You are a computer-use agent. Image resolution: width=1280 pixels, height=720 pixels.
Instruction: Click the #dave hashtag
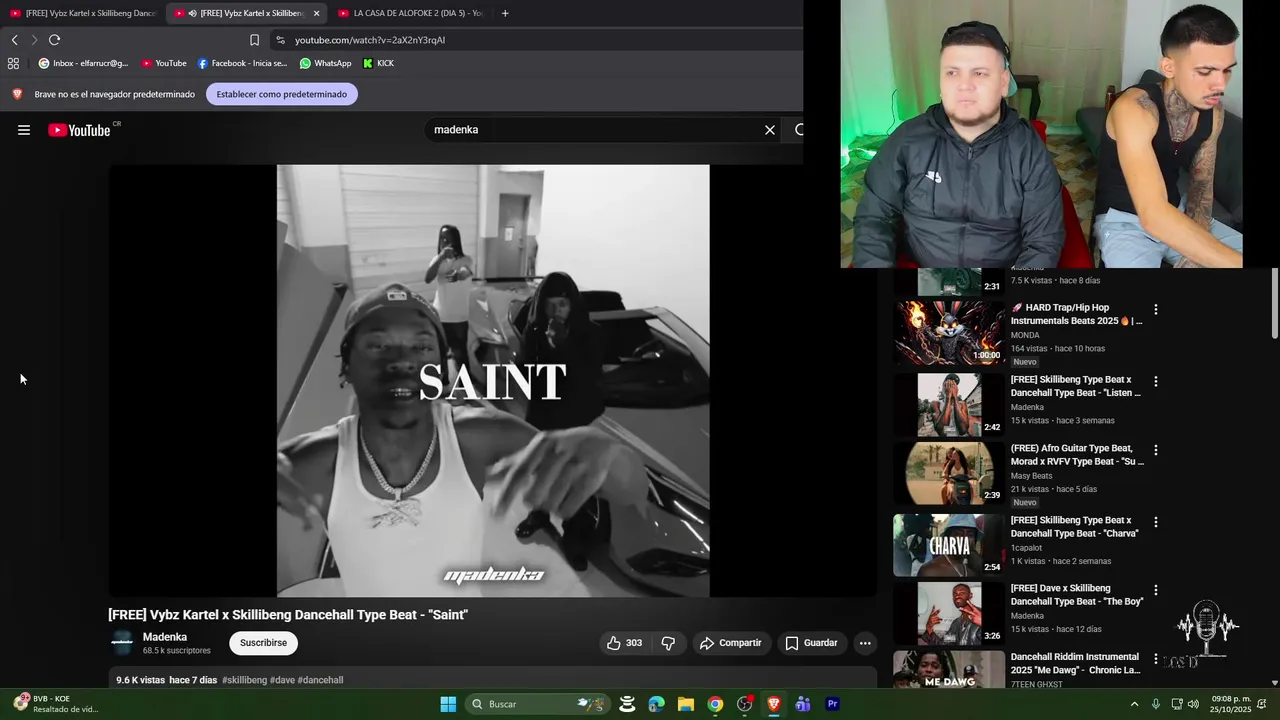coord(282,680)
